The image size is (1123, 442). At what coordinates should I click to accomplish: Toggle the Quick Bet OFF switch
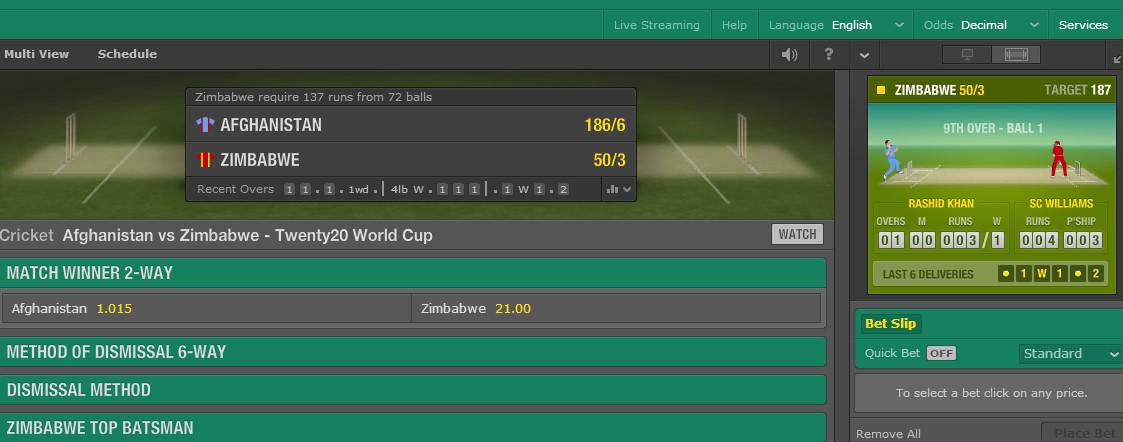click(x=941, y=353)
